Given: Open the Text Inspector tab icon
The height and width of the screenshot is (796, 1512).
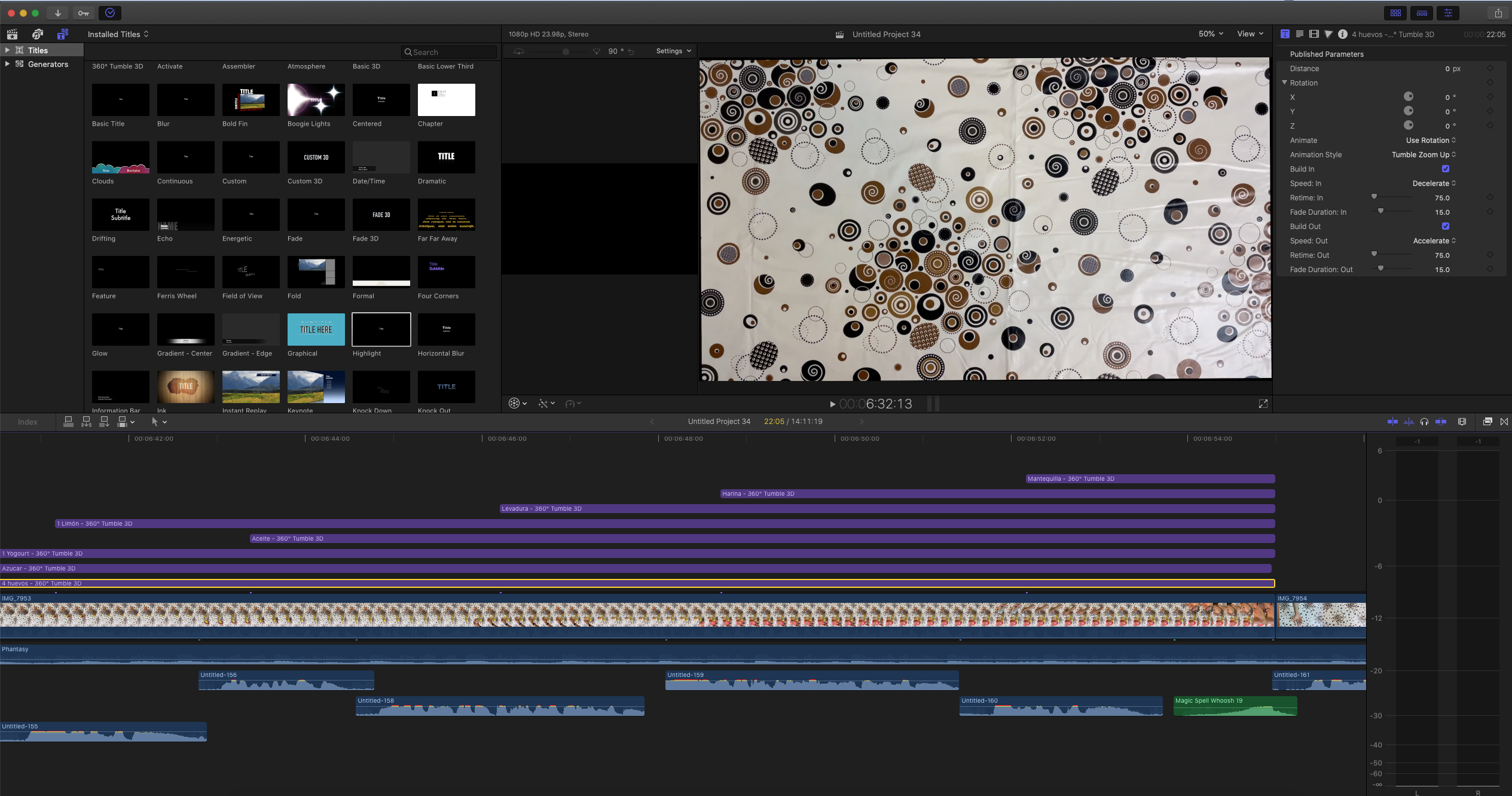Looking at the screenshot, I should pos(1299,34).
